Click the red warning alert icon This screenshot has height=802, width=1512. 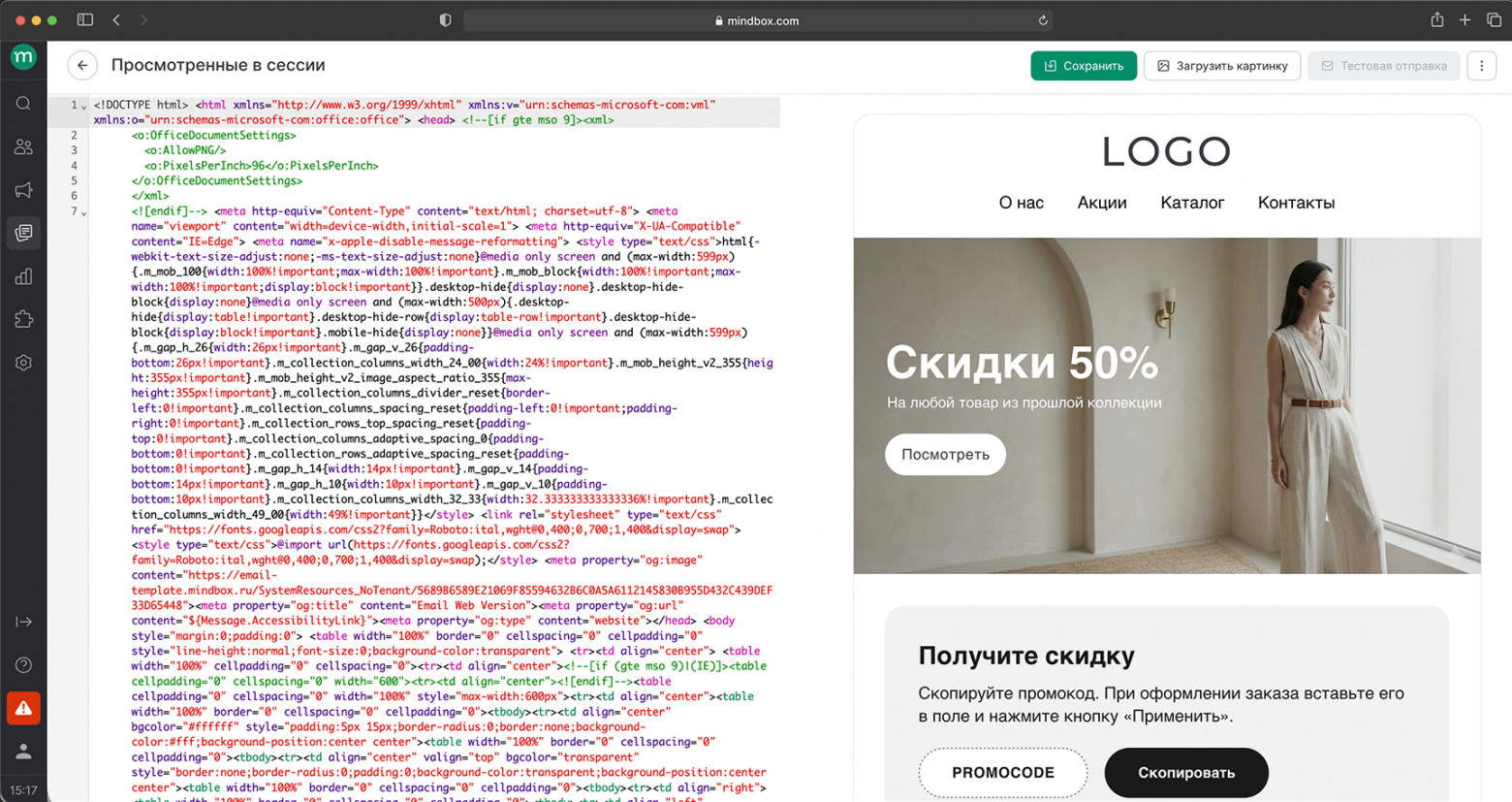click(x=23, y=707)
